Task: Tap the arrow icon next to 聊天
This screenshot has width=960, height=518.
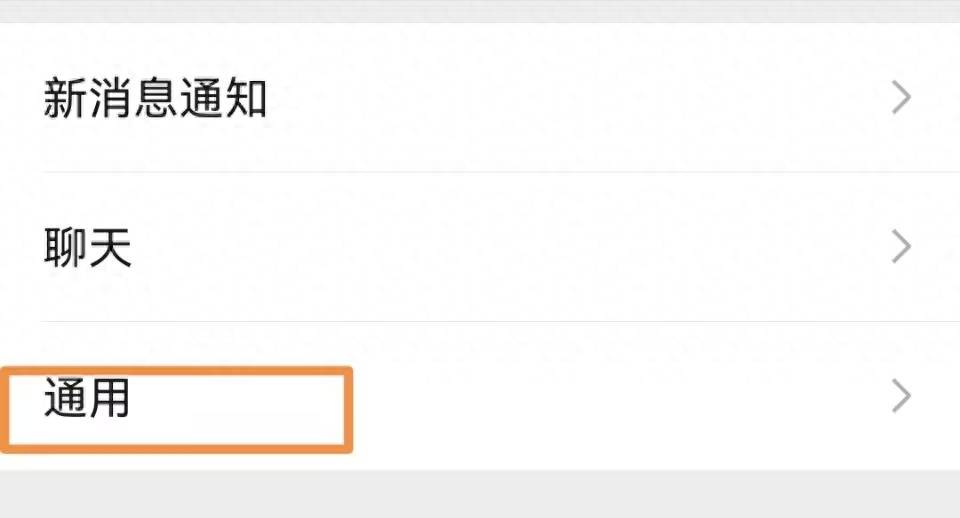Action: tap(901, 247)
